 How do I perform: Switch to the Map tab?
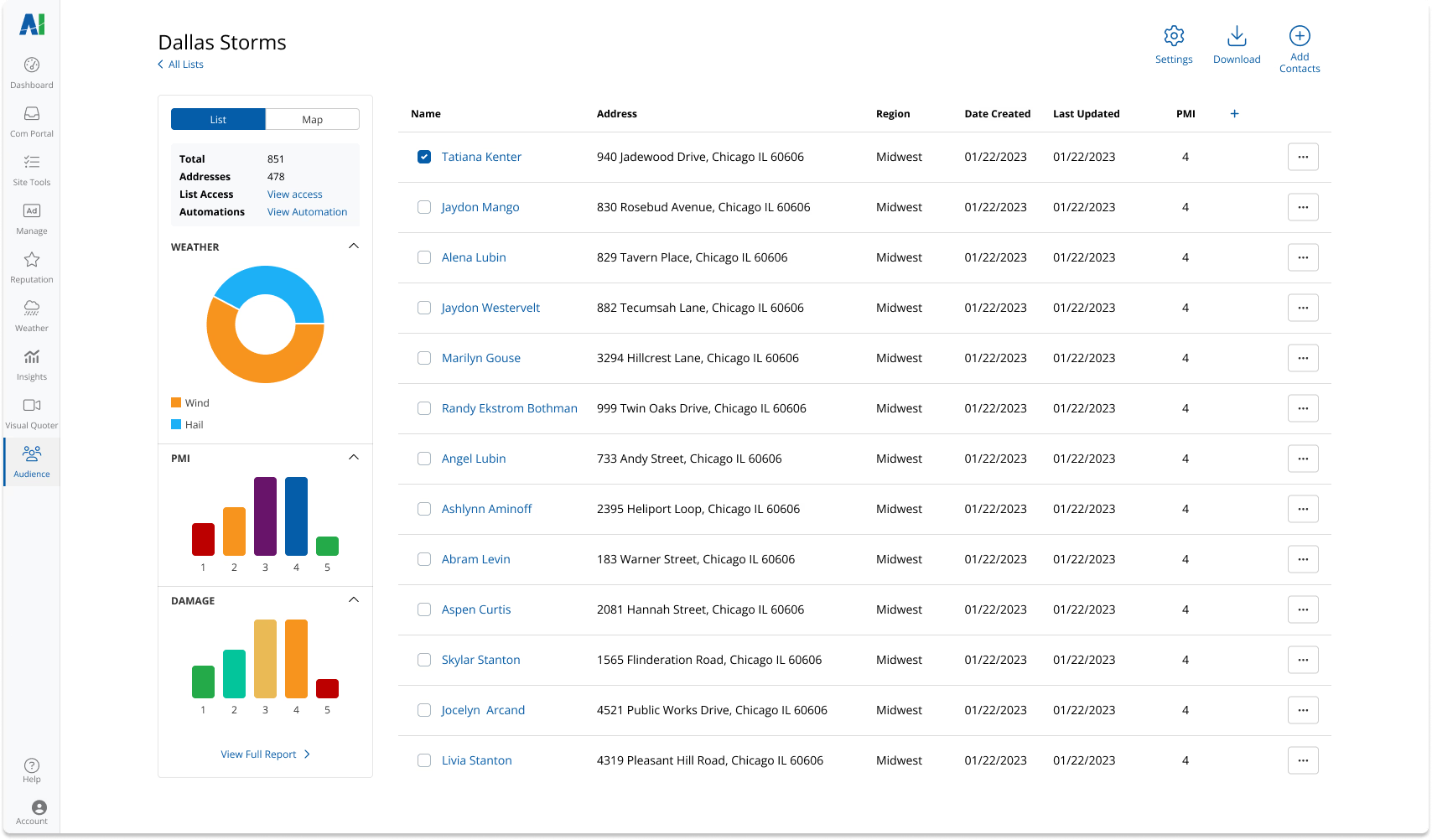coord(312,119)
